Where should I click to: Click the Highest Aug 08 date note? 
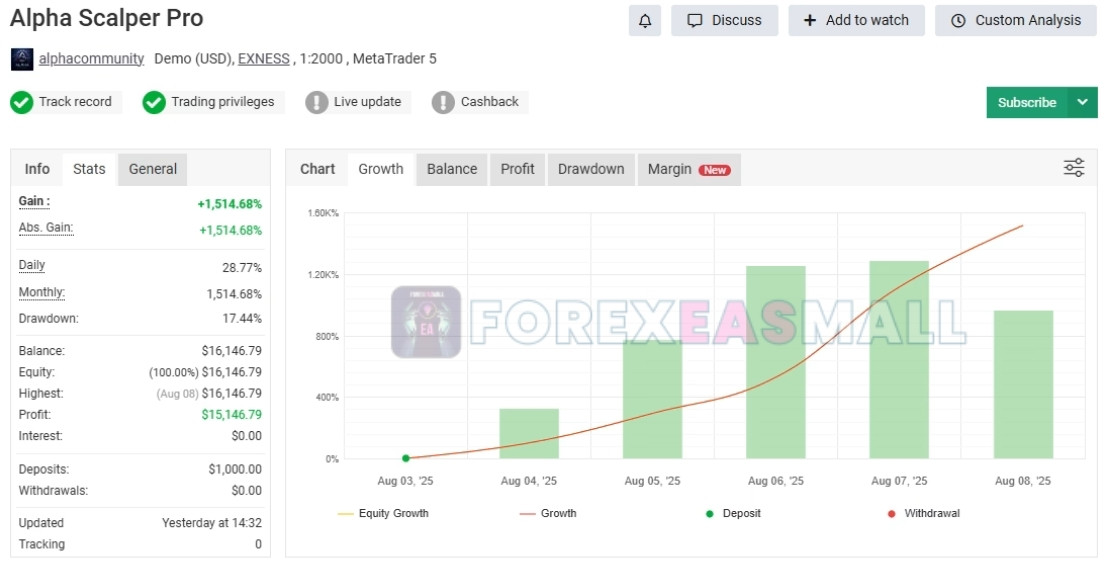click(x=177, y=394)
